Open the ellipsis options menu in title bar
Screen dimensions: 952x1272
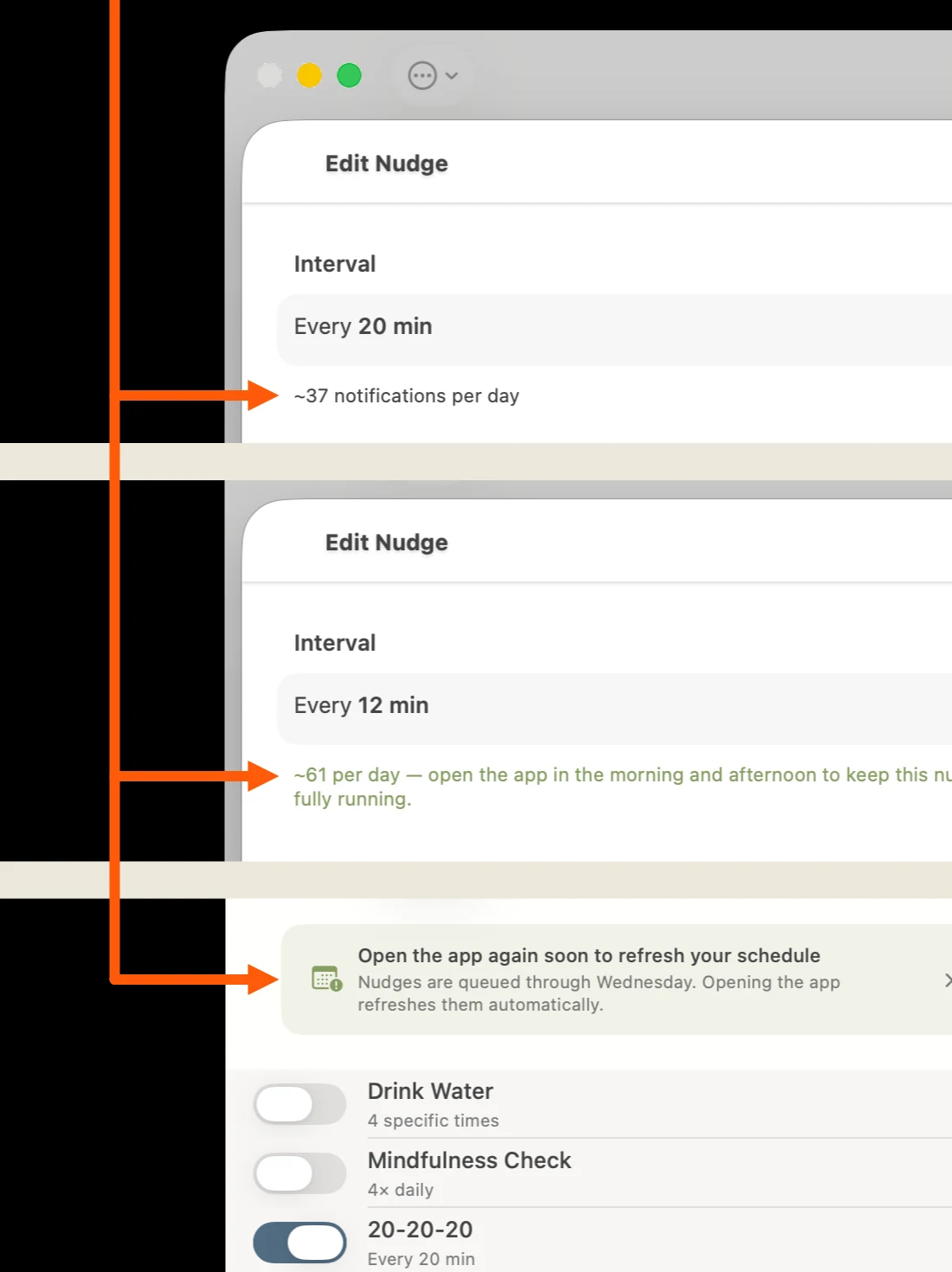[x=433, y=76]
